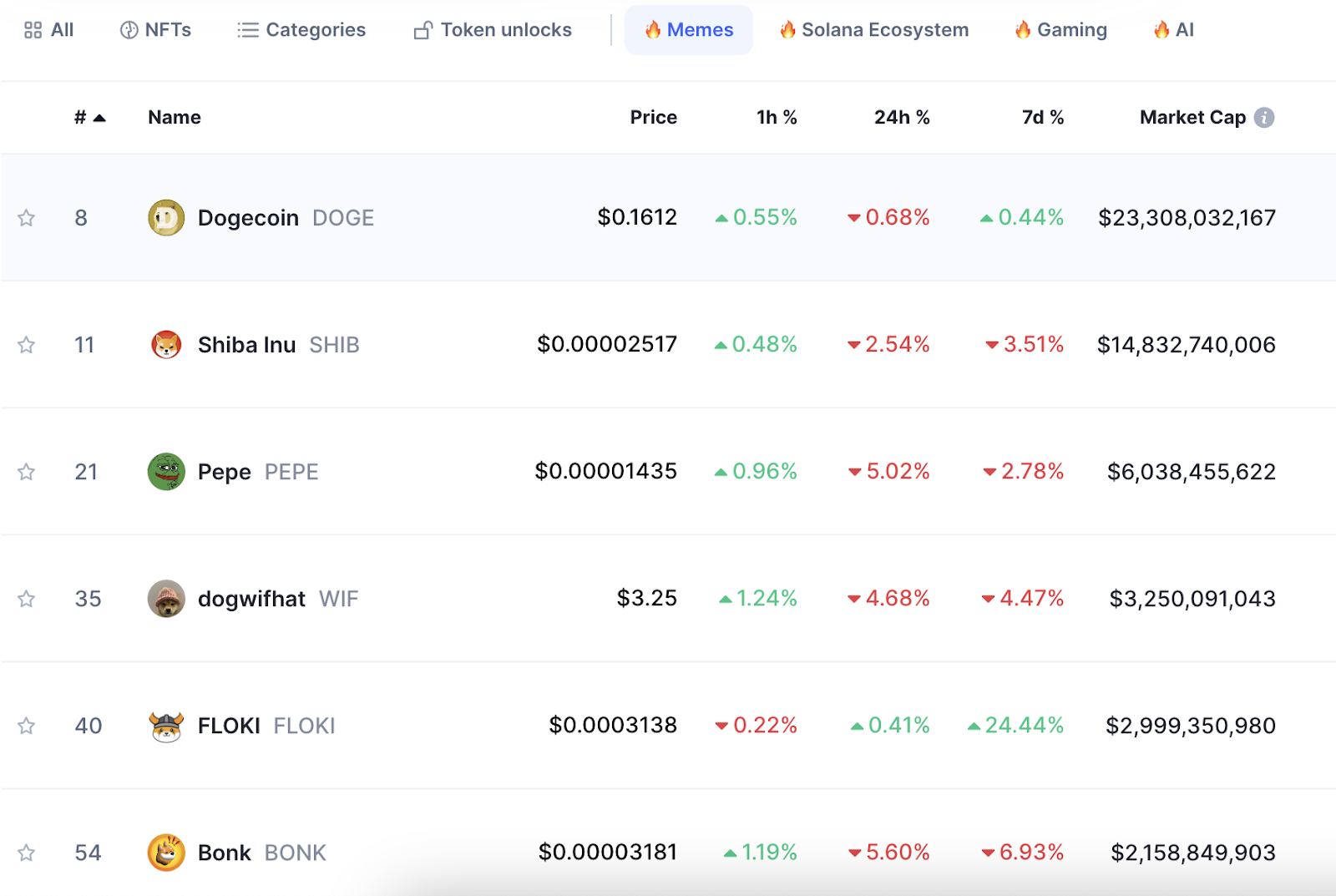This screenshot has width=1336, height=896.
Task: Open the Market Cap info icon
Action: point(1264,118)
